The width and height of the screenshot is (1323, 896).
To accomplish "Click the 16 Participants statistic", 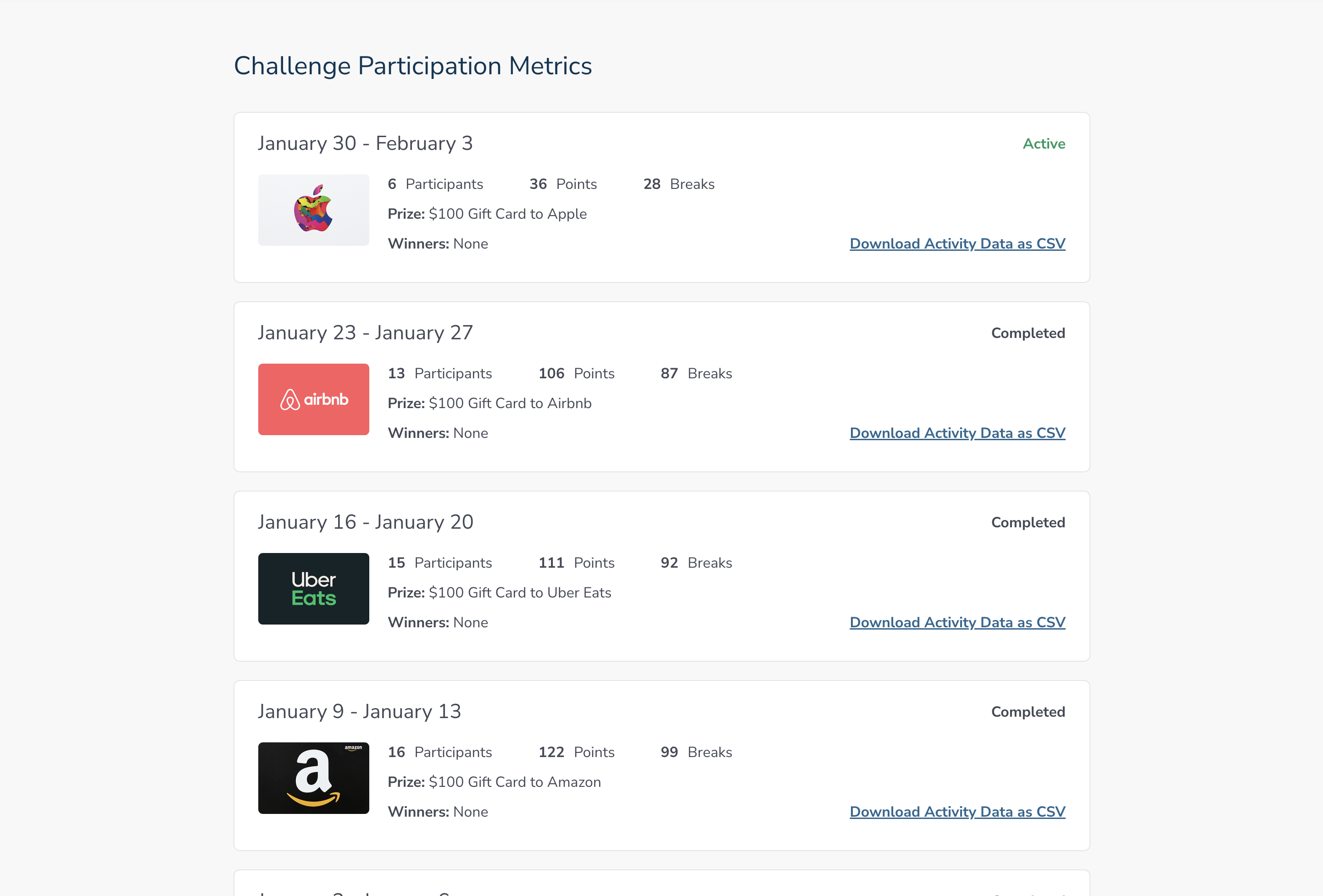I will pyautogui.click(x=439, y=752).
